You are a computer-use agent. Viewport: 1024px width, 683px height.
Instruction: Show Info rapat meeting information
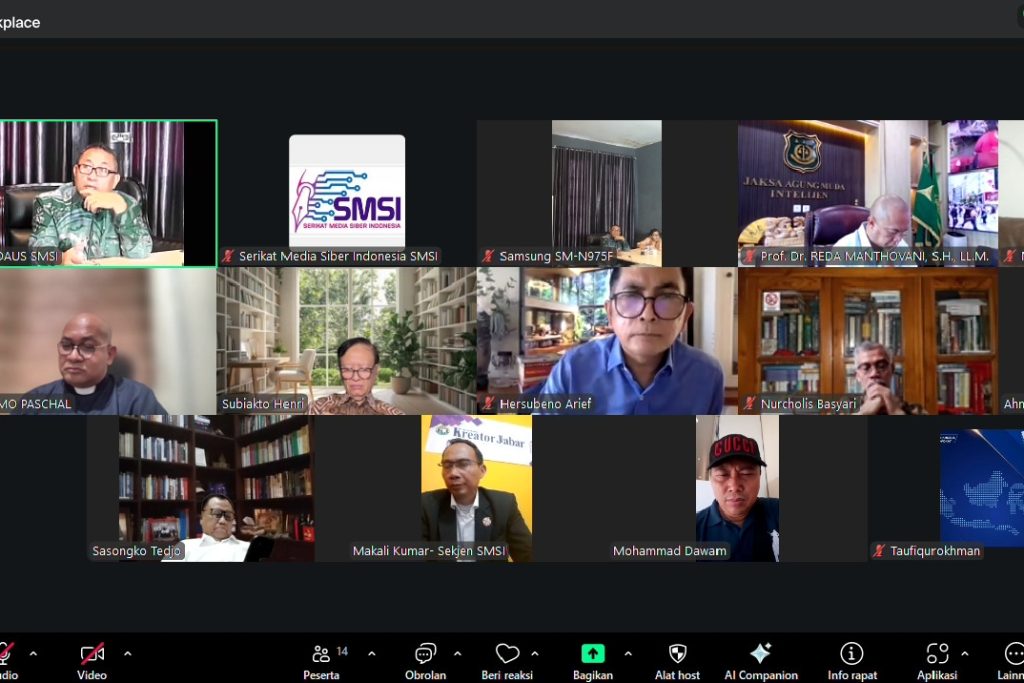pos(852,654)
